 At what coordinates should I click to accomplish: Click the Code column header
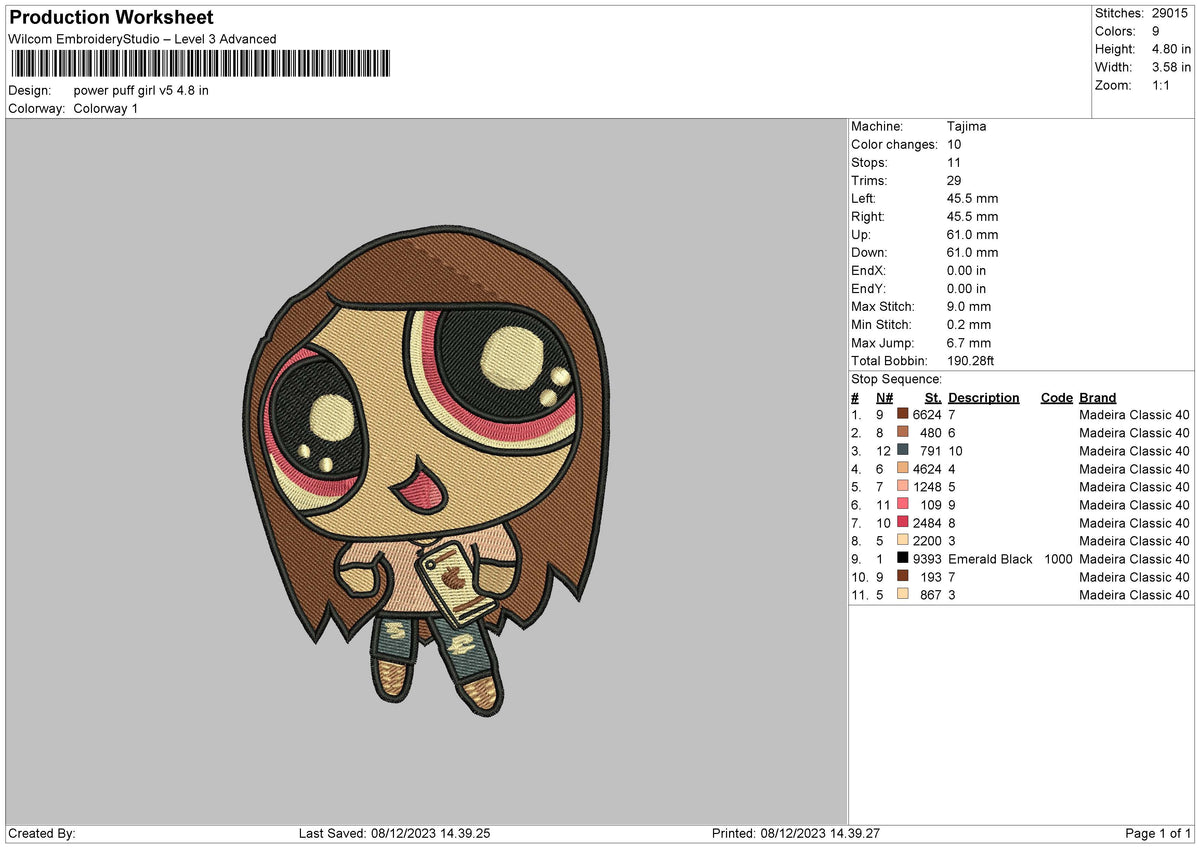(1056, 397)
